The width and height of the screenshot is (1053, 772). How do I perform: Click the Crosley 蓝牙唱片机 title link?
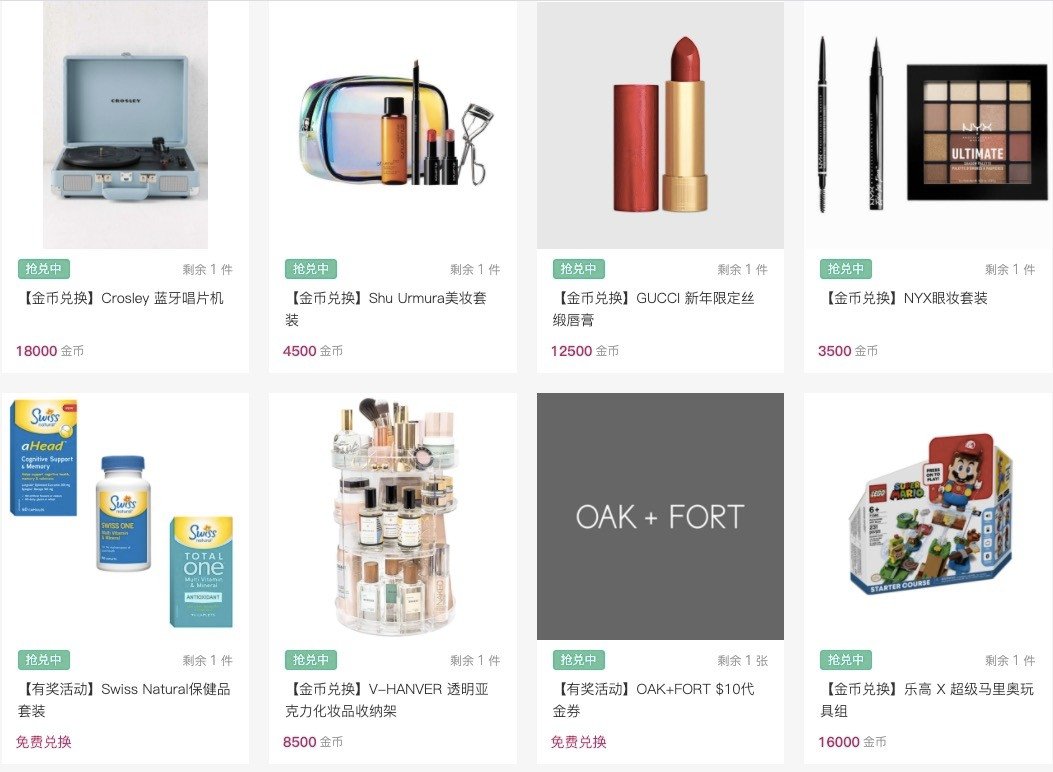click(121, 298)
